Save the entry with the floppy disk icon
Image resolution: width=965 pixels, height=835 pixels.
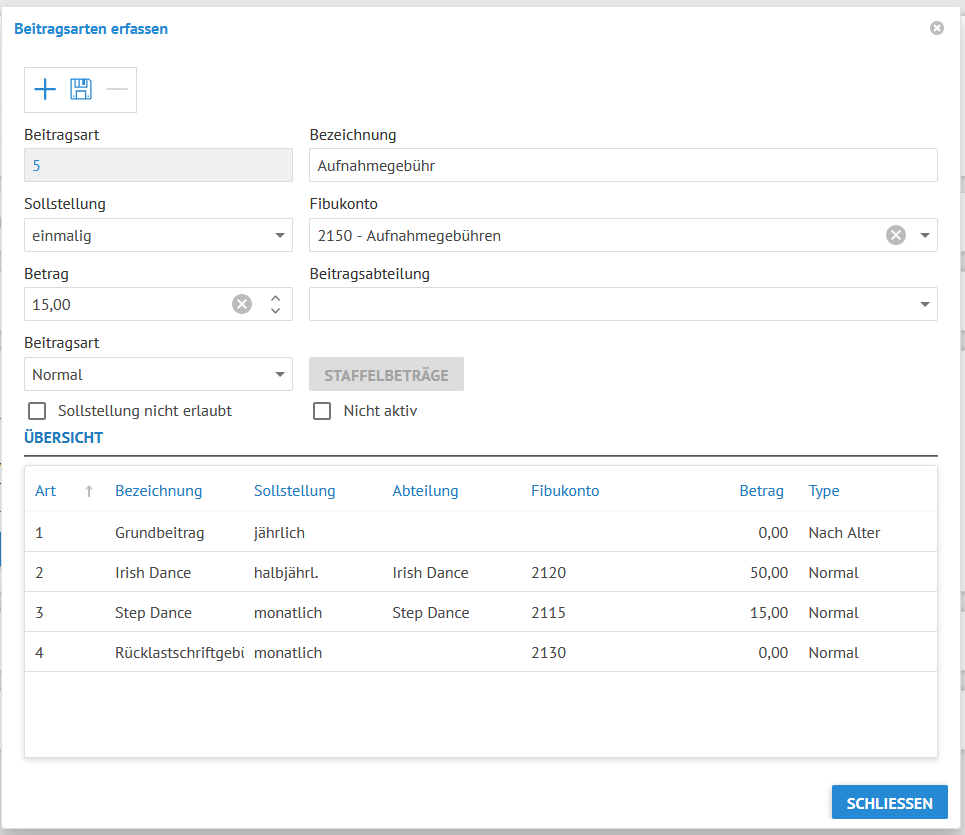[81, 89]
